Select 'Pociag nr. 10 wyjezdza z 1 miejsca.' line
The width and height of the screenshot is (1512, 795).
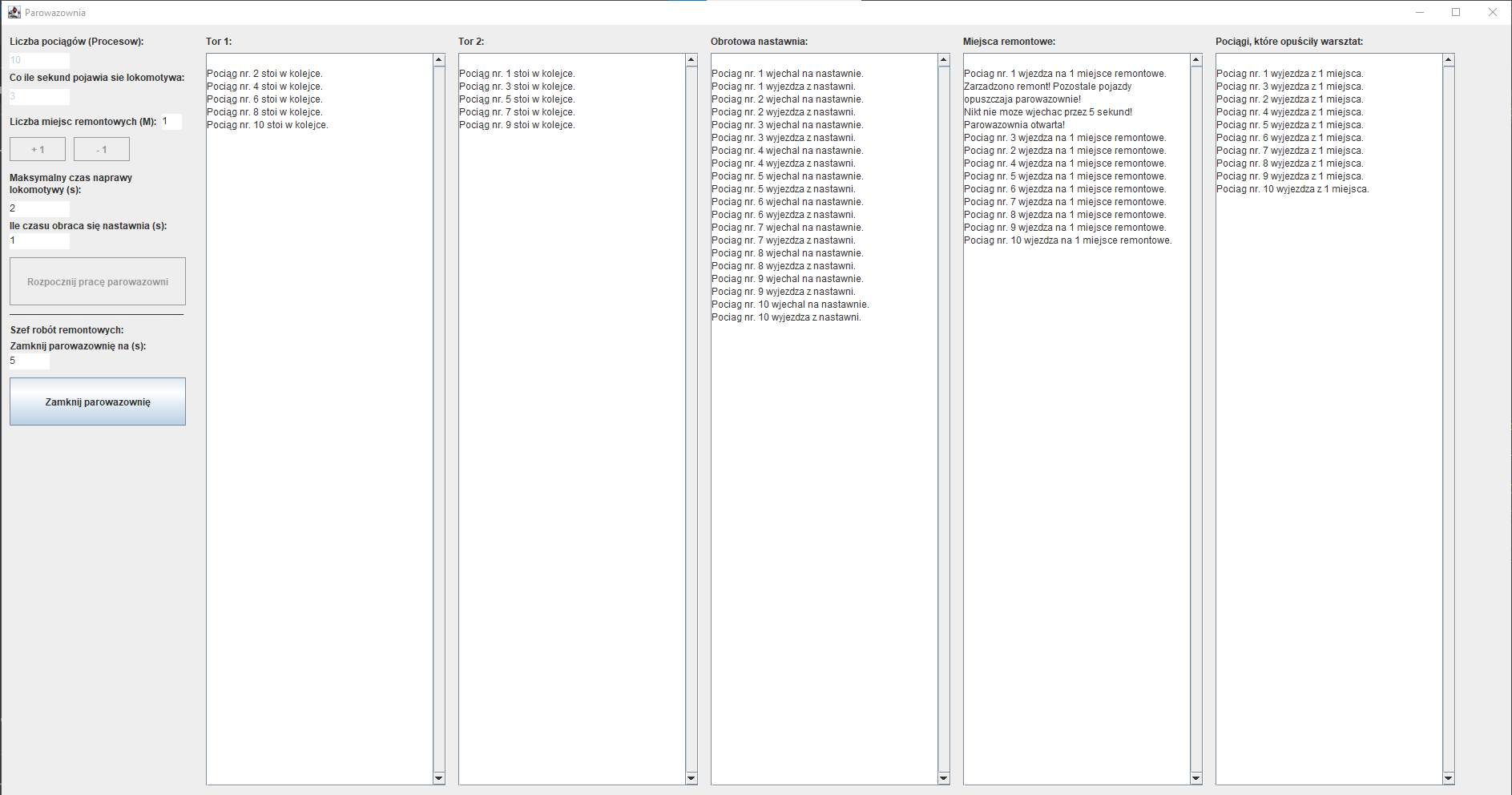1292,189
